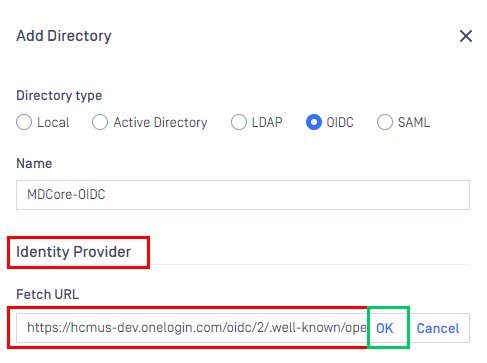The width and height of the screenshot is (487, 363).
Task: Click the SAML option label text
Action: pos(414,122)
